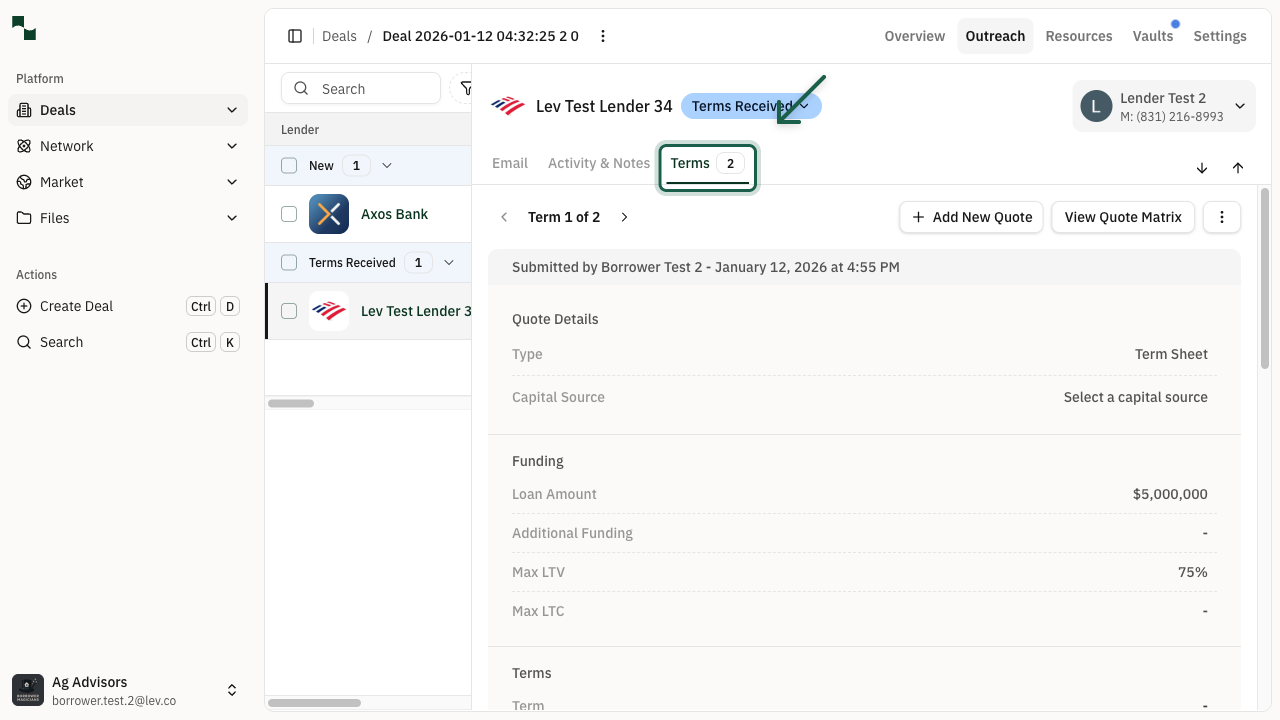Image resolution: width=1280 pixels, height=720 pixels.
Task: Check the New group checkbox
Action: point(289,165)
